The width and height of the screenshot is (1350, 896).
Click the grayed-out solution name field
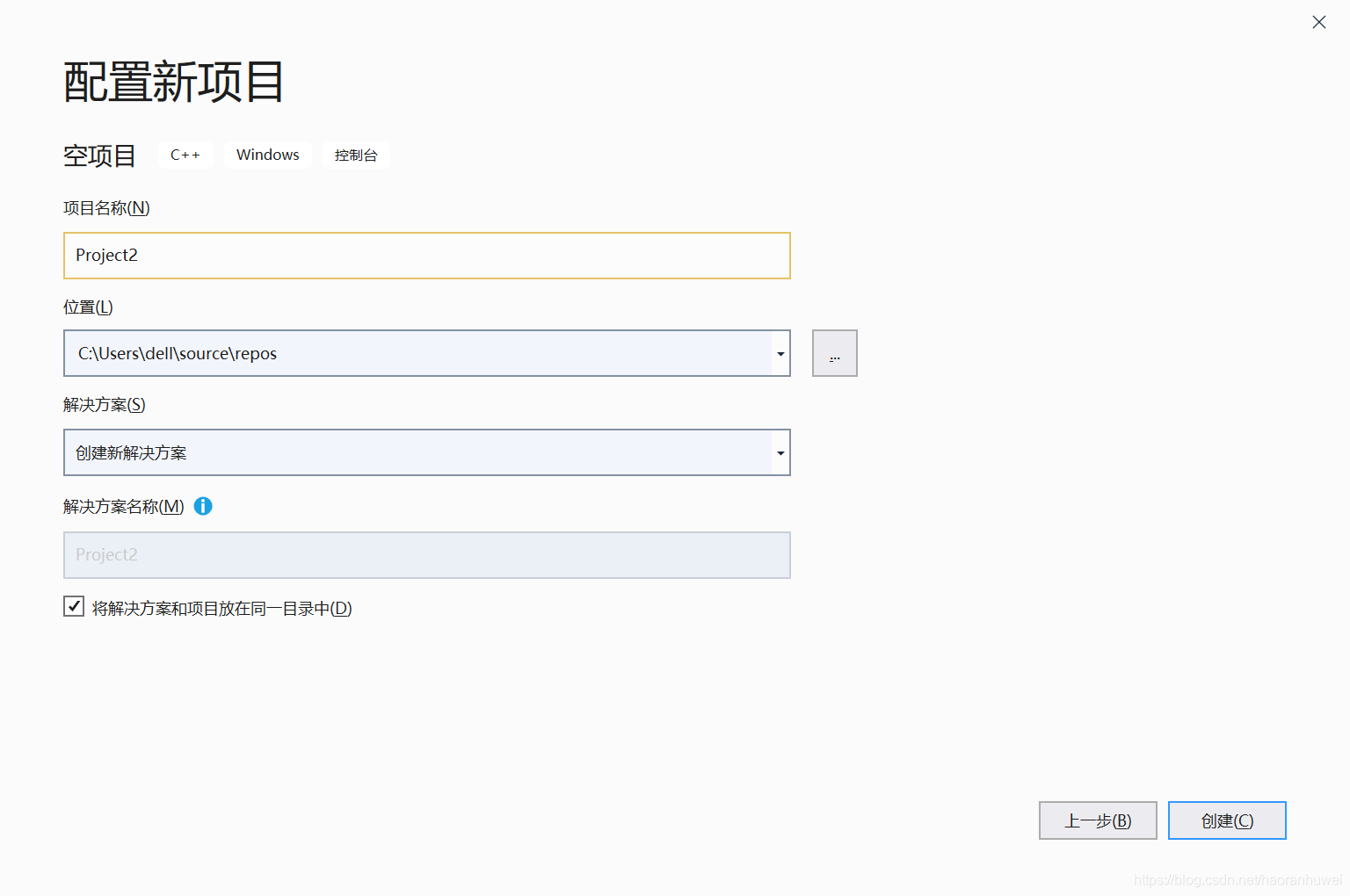pyautogui.click(x=426, y=555)
